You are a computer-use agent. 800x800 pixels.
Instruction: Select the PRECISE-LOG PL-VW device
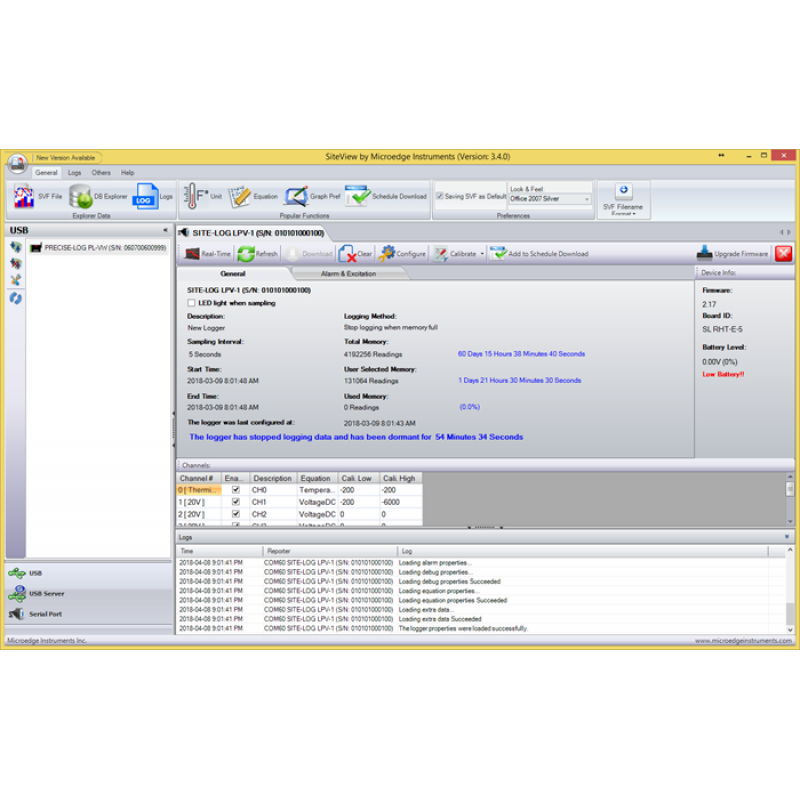point(98,248)
